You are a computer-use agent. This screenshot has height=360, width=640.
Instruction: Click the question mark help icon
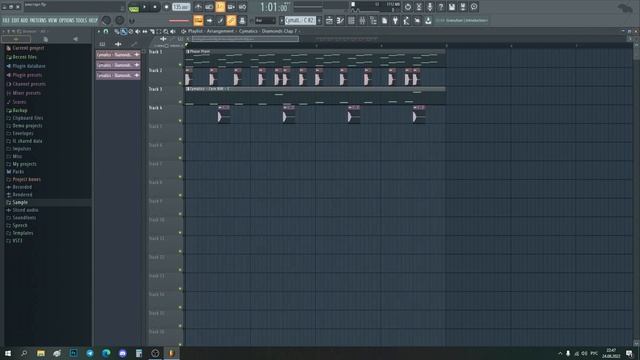tap(441, 7)
